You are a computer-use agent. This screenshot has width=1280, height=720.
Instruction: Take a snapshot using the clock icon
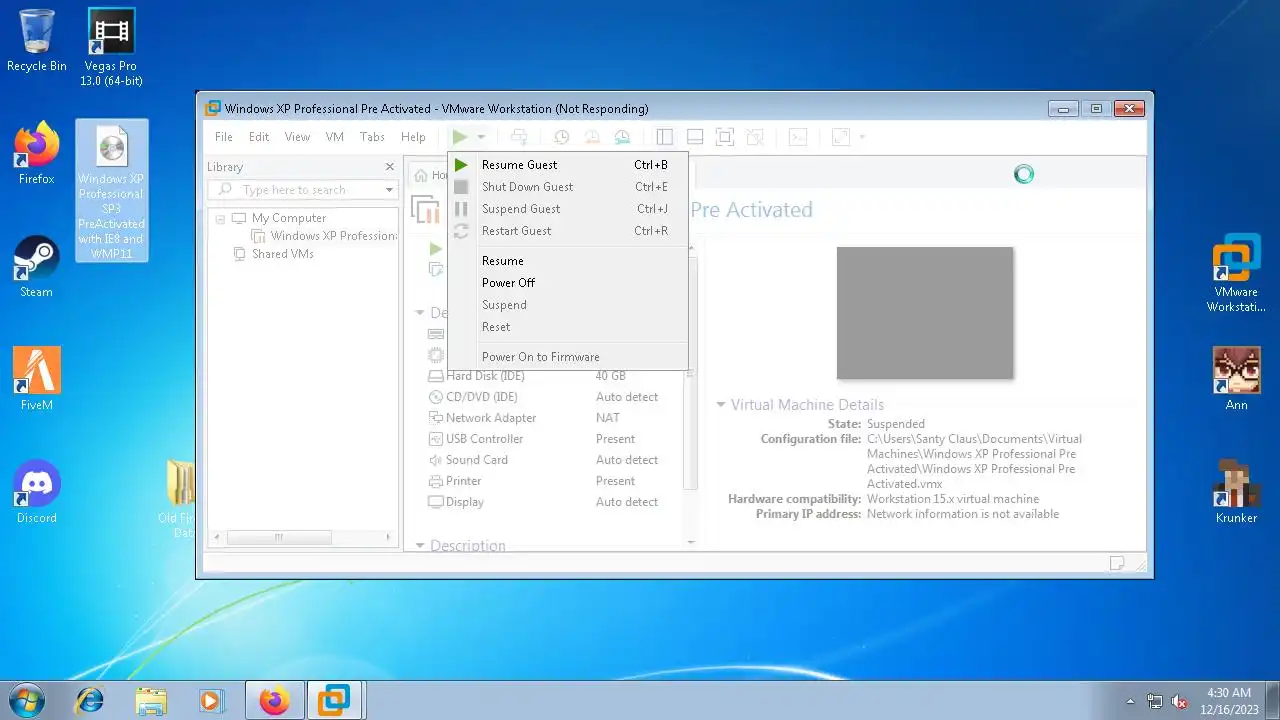(562, 137)
